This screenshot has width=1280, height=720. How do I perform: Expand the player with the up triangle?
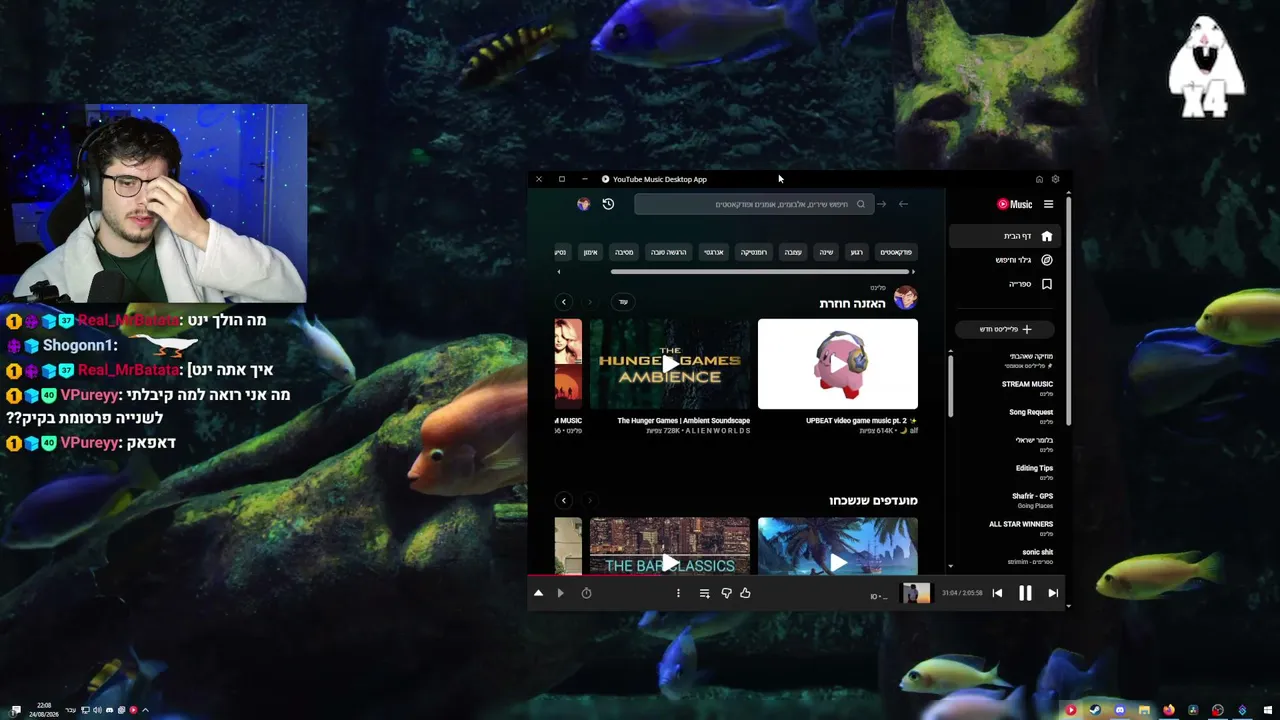click(x=538, y=593)
